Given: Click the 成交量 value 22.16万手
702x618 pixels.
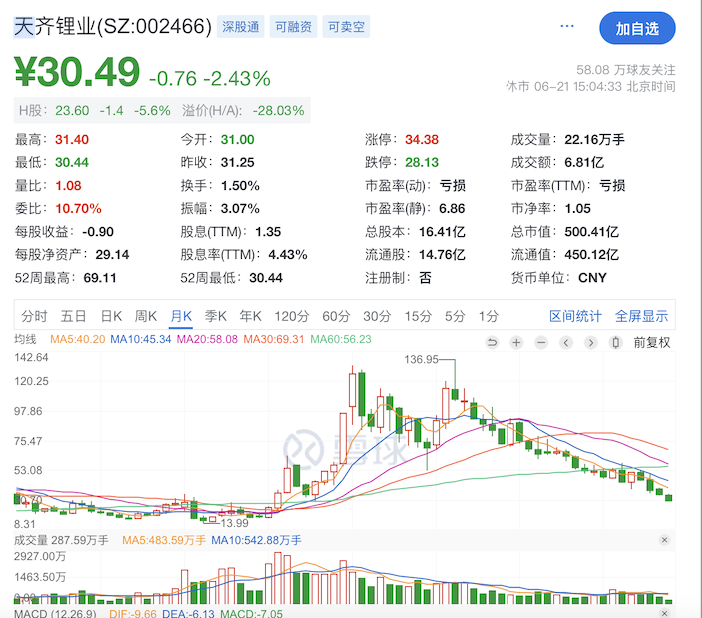Looking at the screenshot, I should pos(594,140).
